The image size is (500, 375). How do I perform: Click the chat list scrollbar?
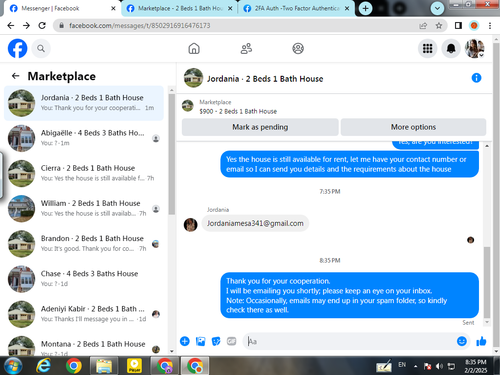[x=172, y=153]
